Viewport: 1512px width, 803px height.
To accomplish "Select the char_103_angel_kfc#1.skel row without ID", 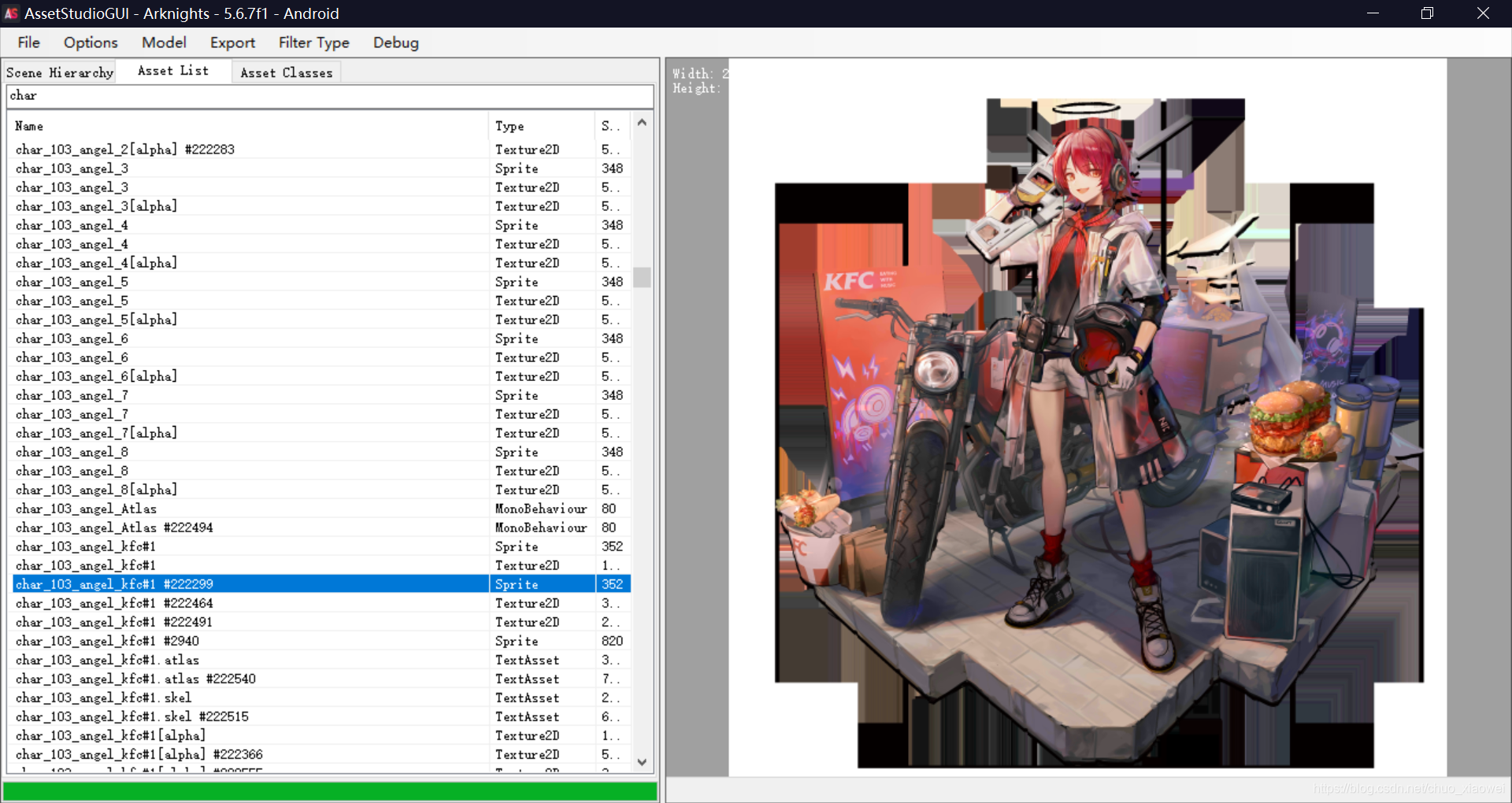I will [322, 698].
